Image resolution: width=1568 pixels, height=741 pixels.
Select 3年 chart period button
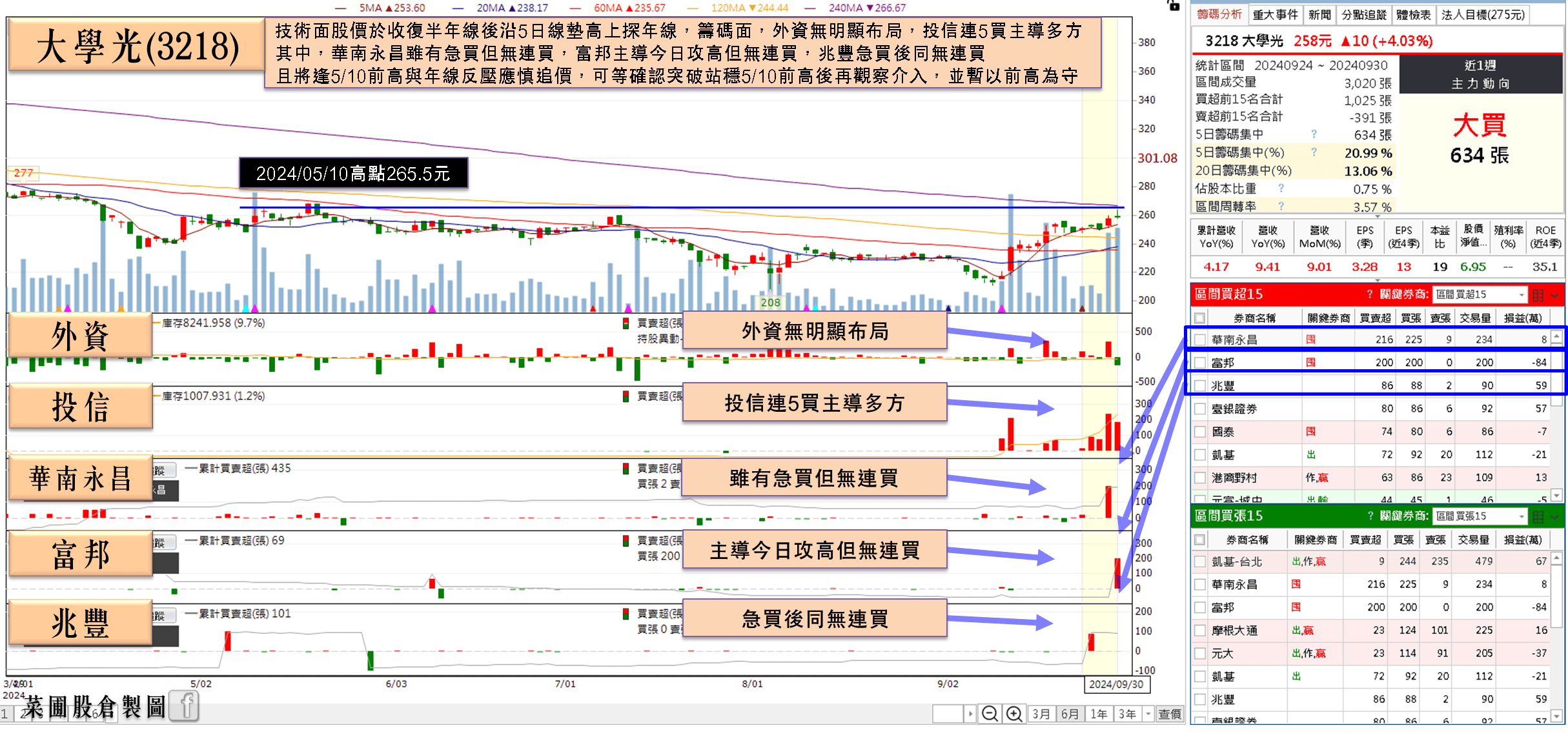(1128, 714)
